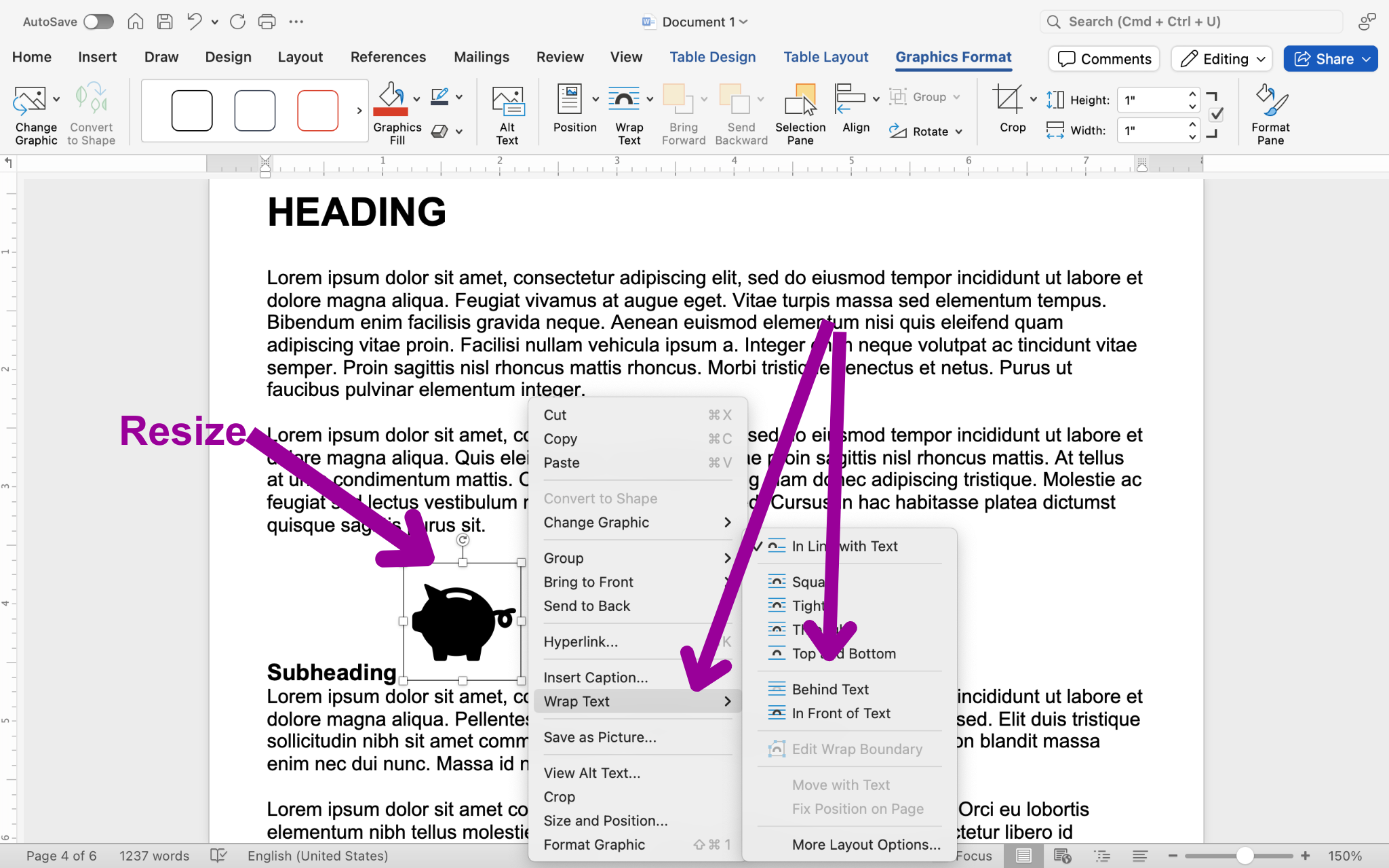Open the Crop dropdown arrow
Viewport: 1389px width, 868px height.
(1034, 99)
